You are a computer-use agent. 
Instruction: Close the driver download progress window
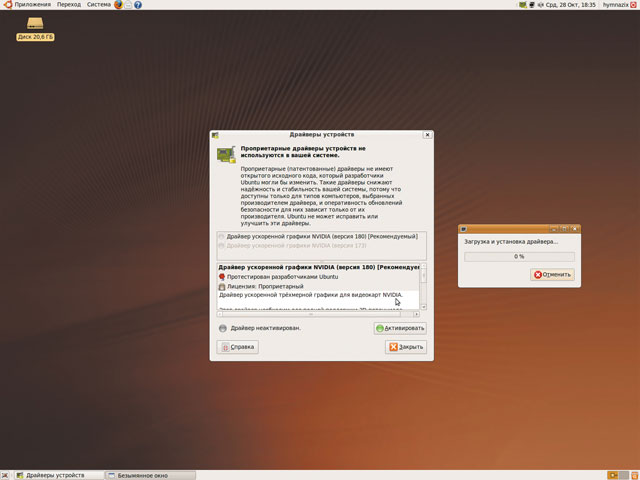click(575, 229)
